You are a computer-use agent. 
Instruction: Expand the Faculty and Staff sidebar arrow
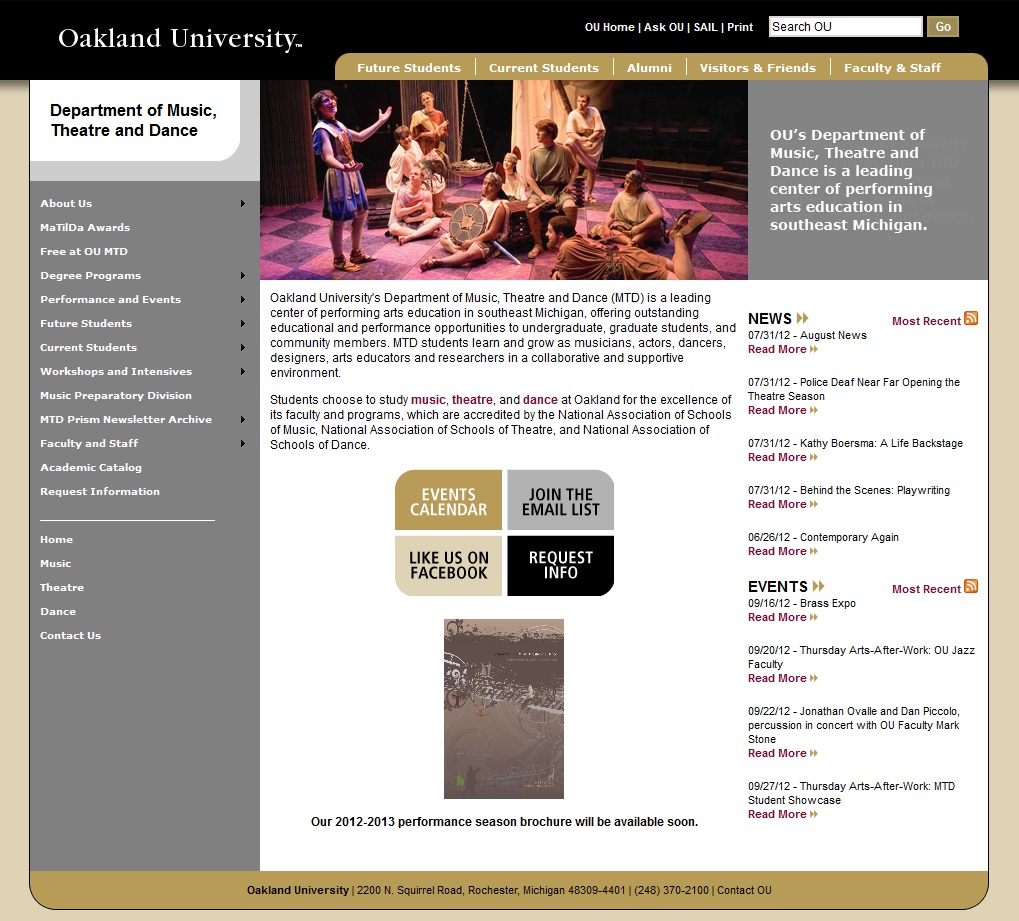click(242, 444)
